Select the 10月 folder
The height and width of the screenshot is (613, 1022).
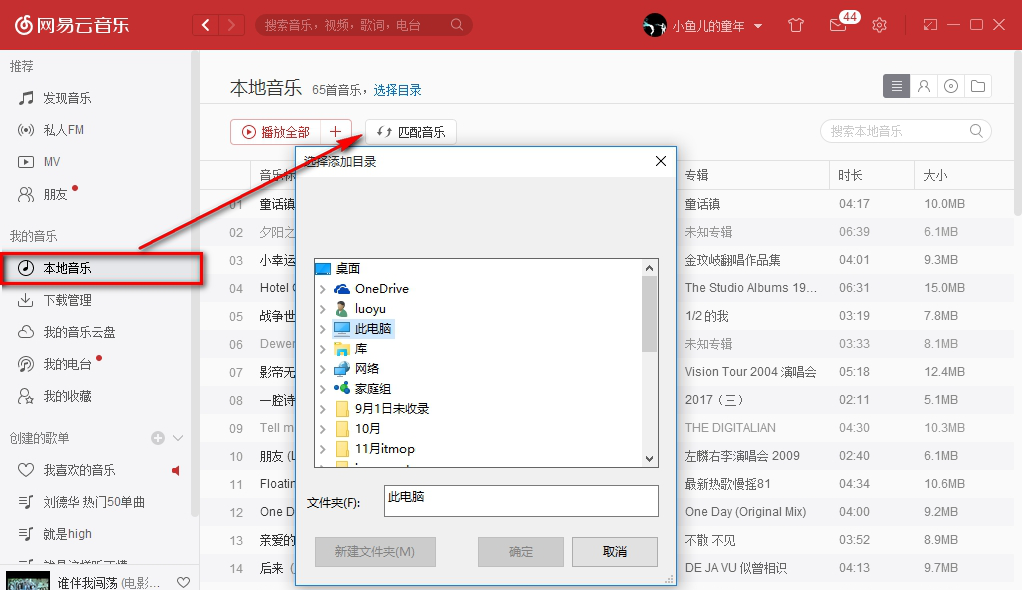[367, 428]
